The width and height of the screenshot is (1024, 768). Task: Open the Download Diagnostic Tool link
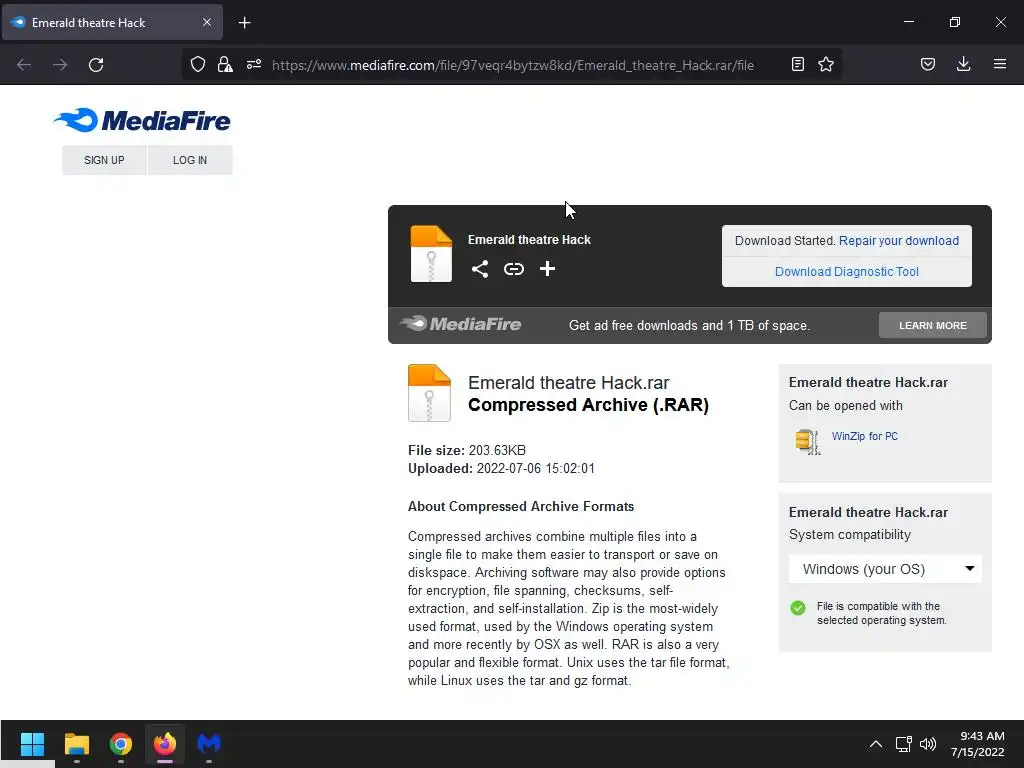(846, 272)
